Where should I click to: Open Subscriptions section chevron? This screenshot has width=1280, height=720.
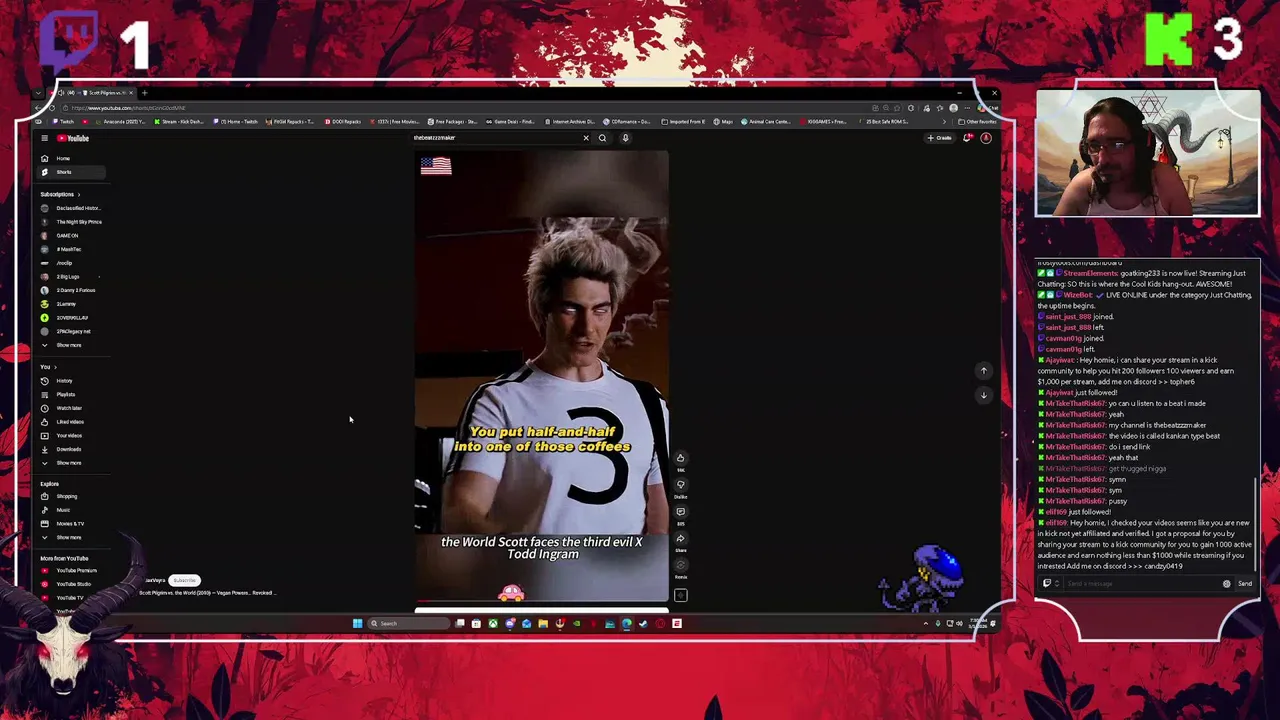click(79, 194)
